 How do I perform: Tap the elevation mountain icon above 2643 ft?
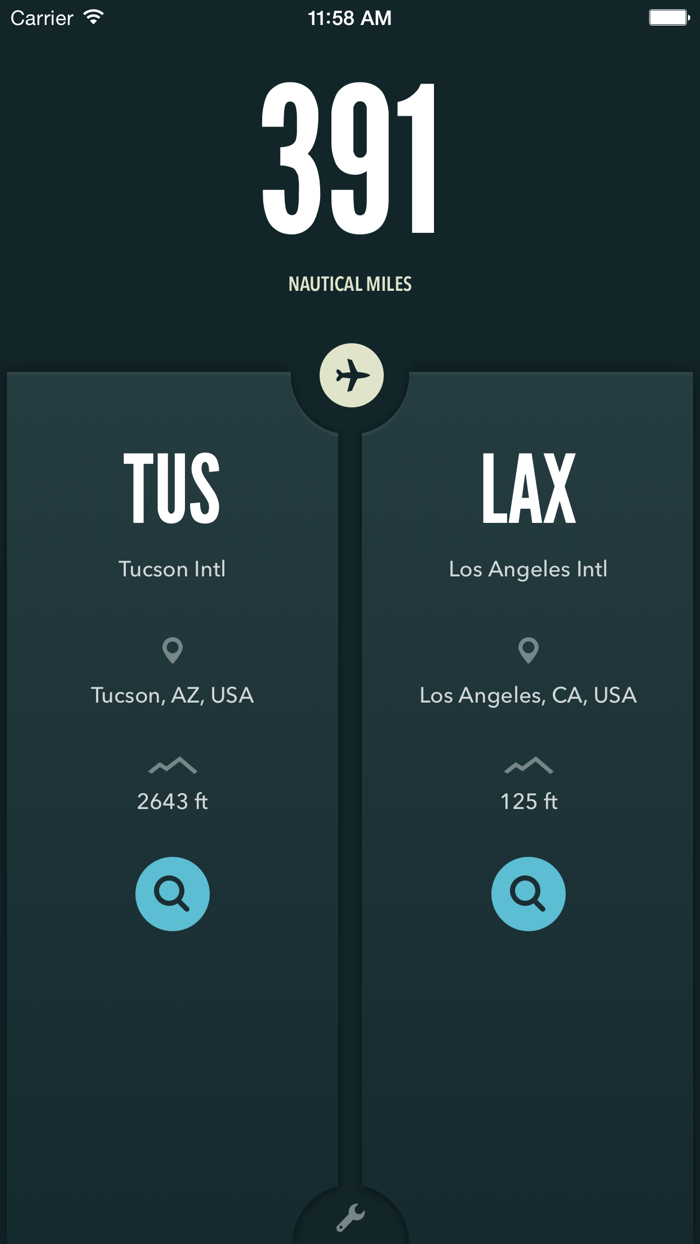(172, 766)
